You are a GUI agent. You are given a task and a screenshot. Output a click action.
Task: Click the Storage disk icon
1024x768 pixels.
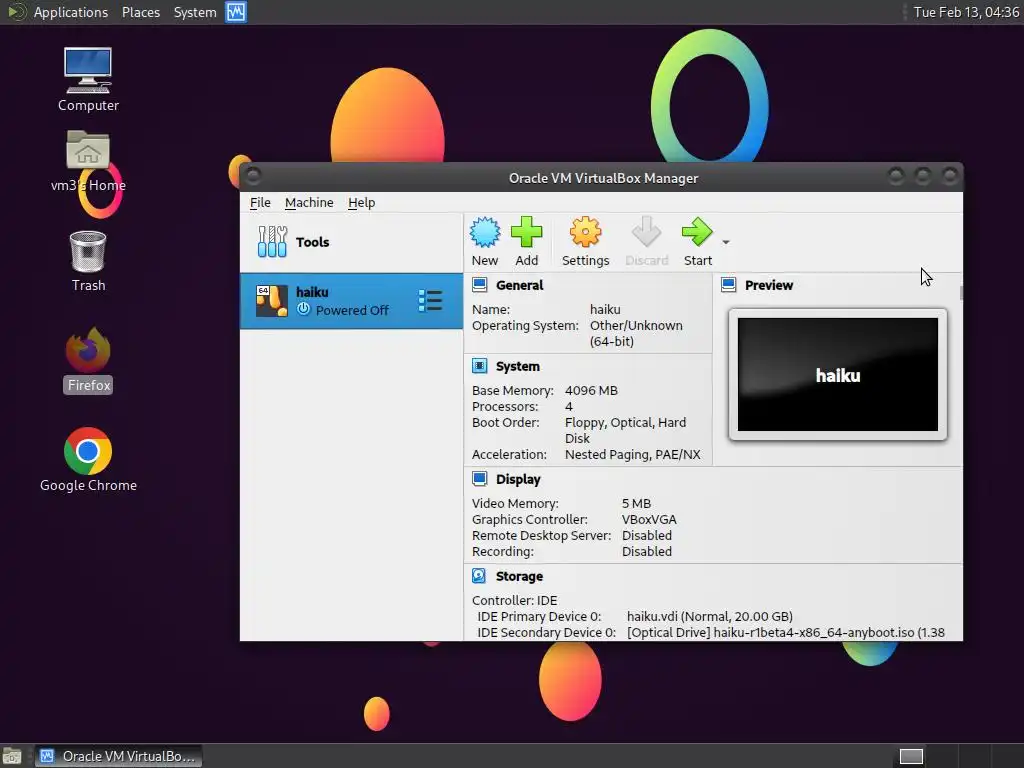[479, 575]
